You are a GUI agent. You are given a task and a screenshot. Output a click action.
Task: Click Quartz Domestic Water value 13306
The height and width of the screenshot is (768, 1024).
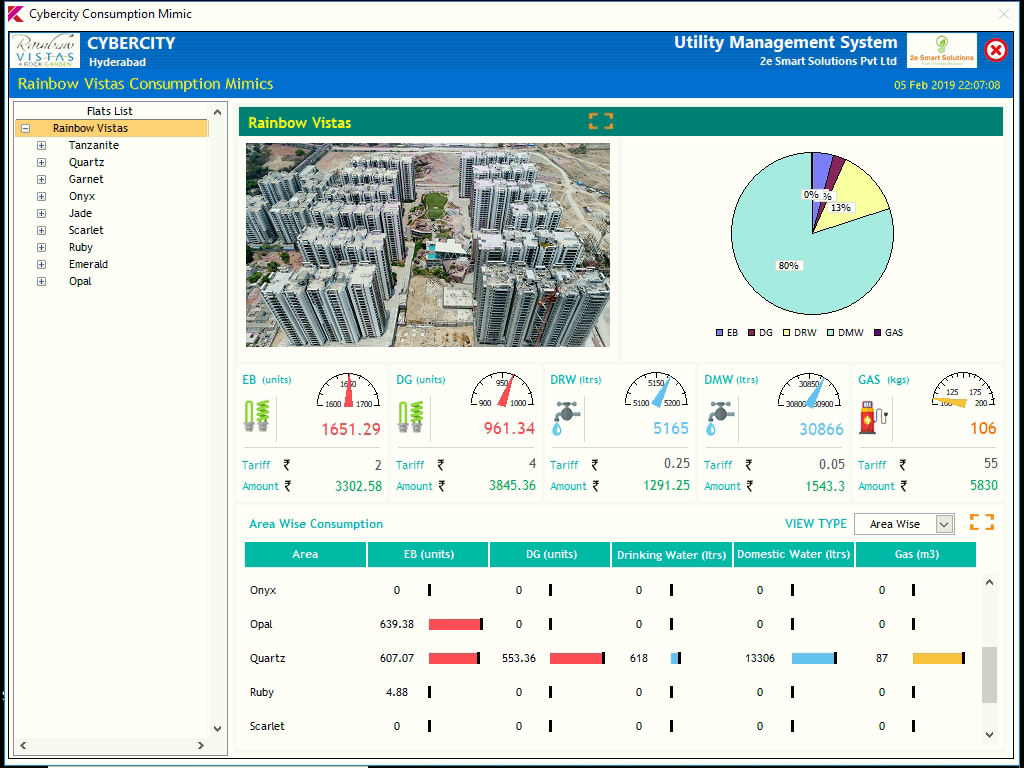760,658
